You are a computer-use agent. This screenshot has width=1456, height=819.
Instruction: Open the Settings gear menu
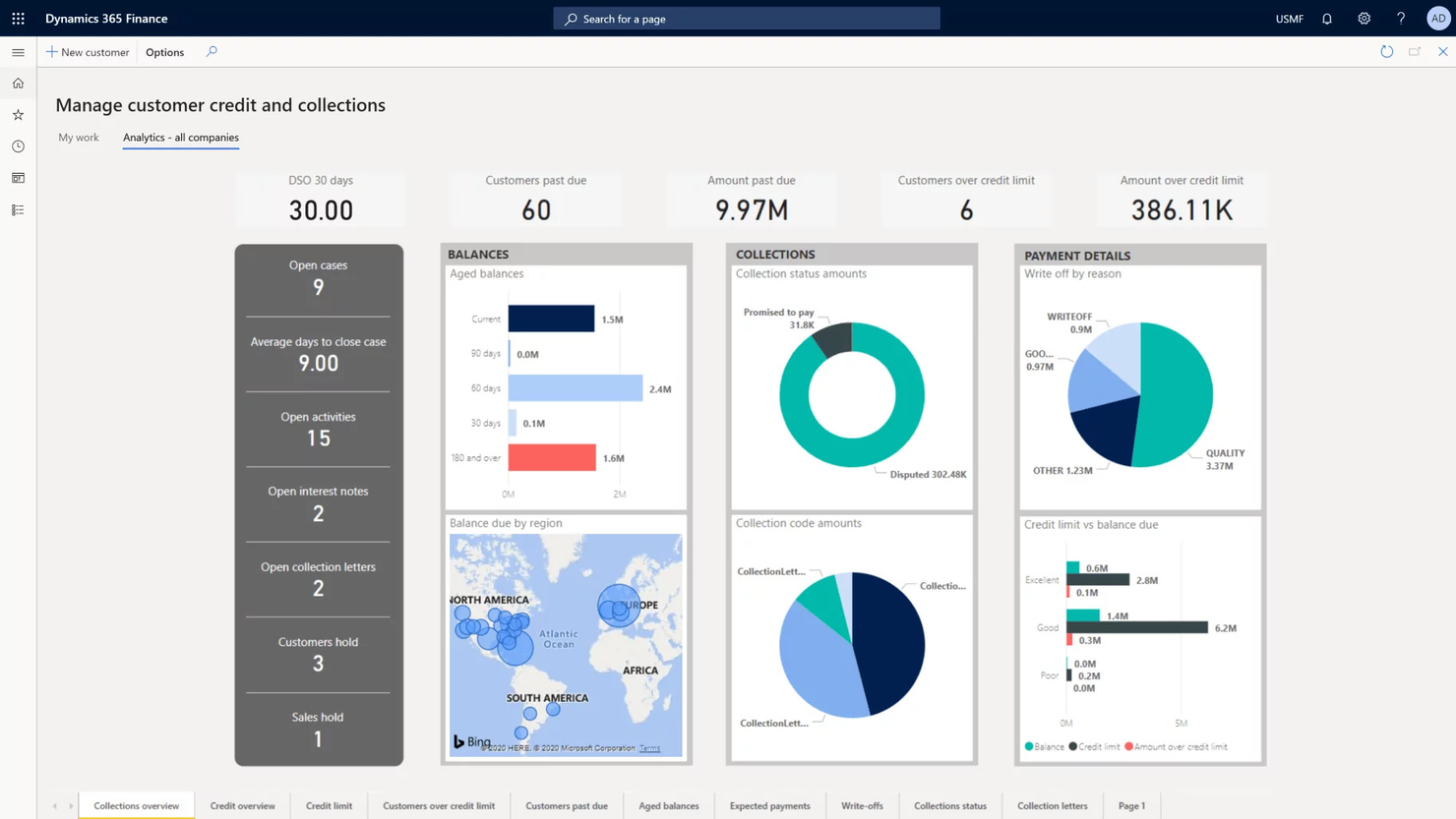1364,18
